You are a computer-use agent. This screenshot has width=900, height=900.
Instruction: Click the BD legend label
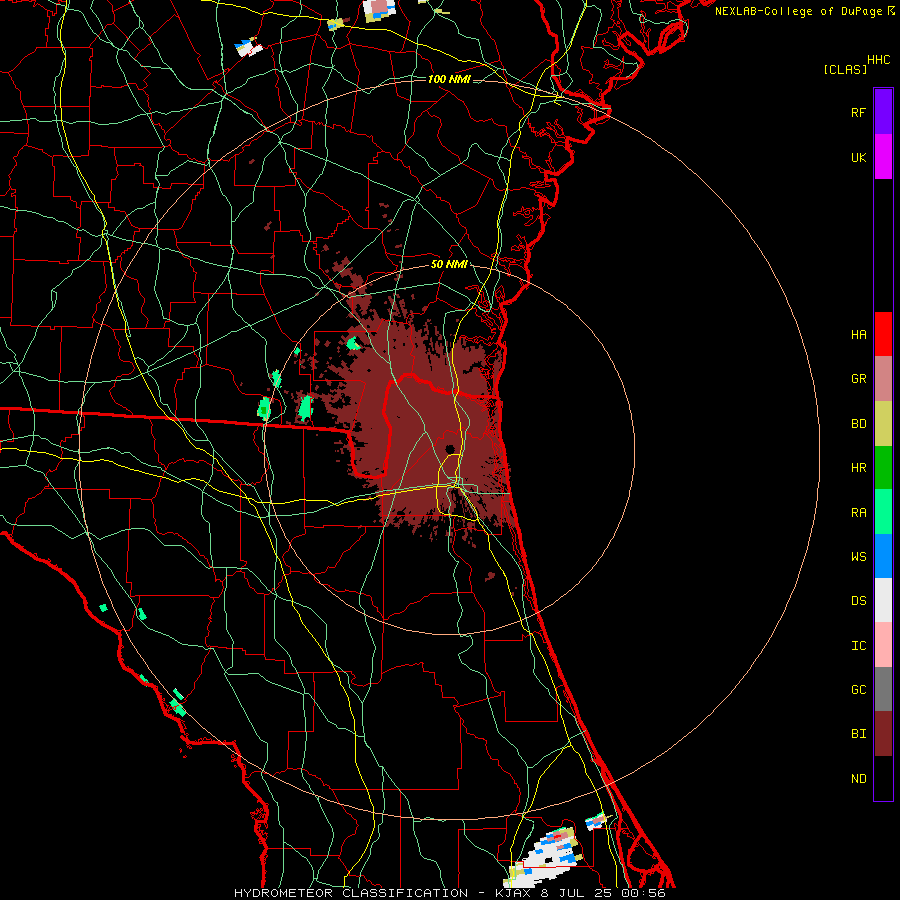858,424
